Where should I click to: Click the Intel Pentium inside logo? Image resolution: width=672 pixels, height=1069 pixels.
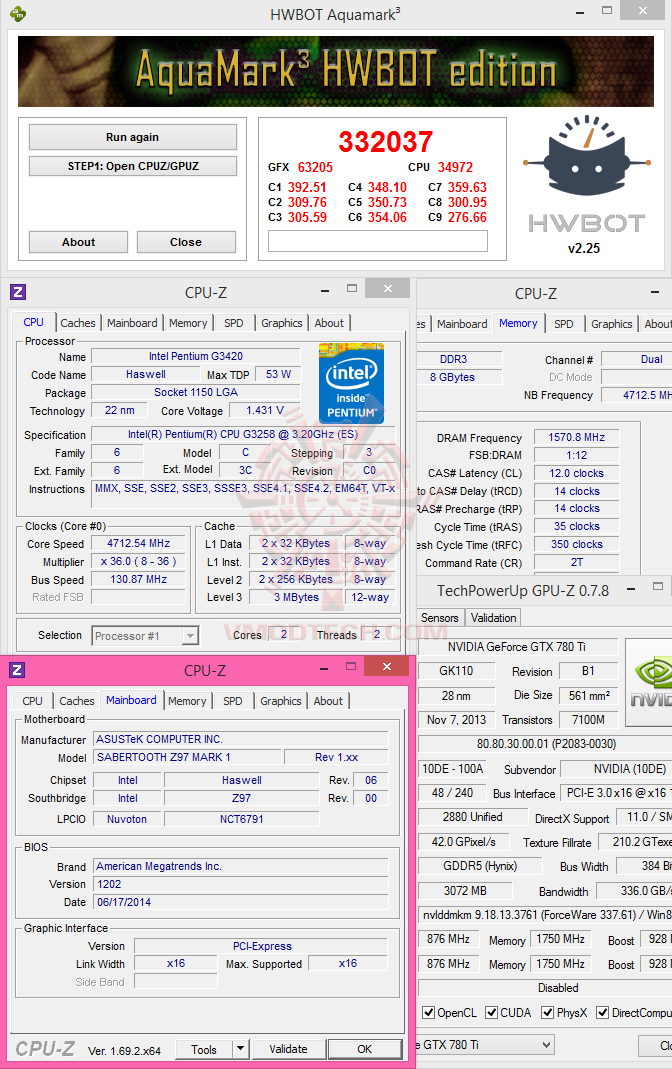coord(351,383)
